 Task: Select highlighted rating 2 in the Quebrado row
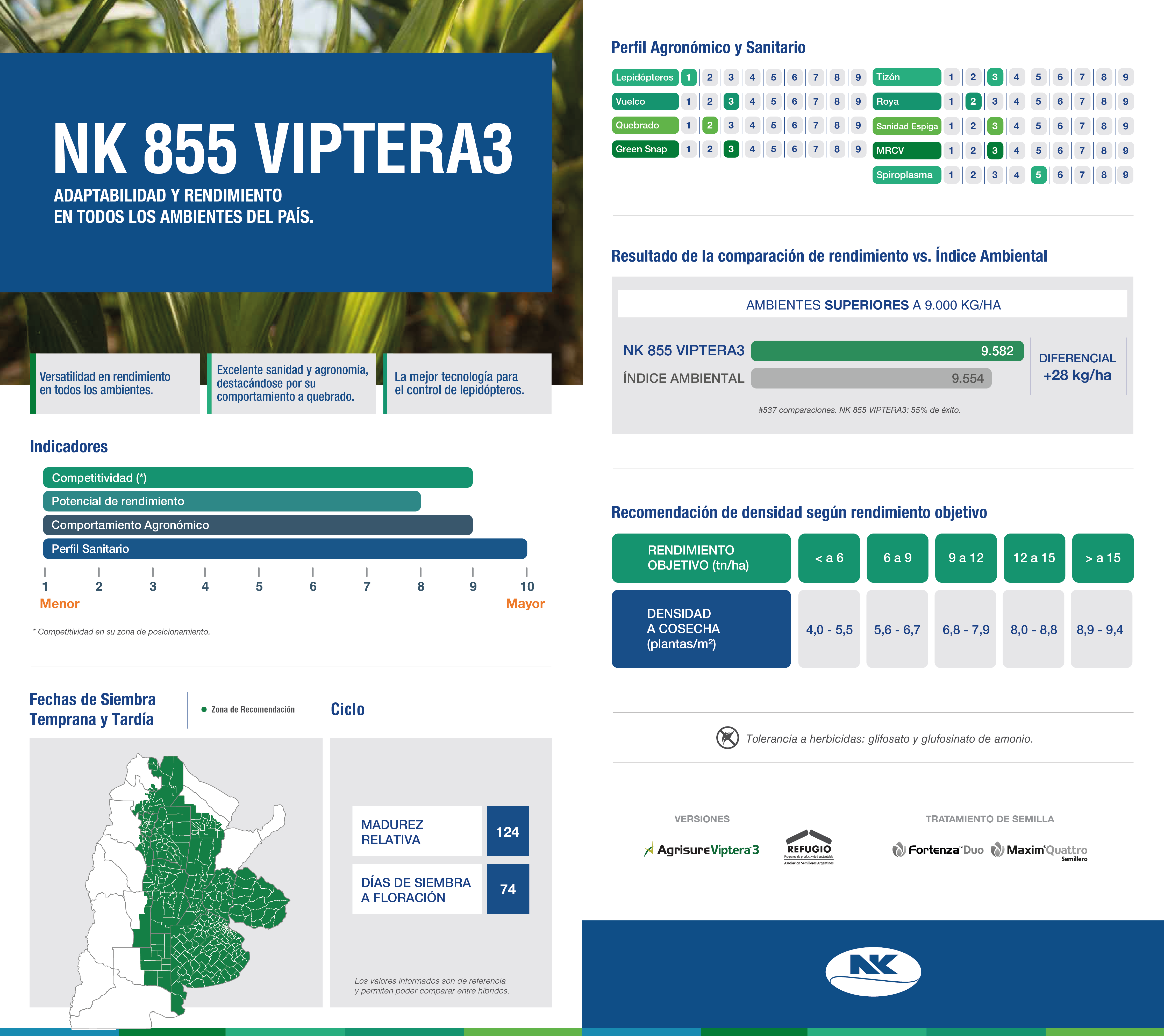tap(710, 125)
